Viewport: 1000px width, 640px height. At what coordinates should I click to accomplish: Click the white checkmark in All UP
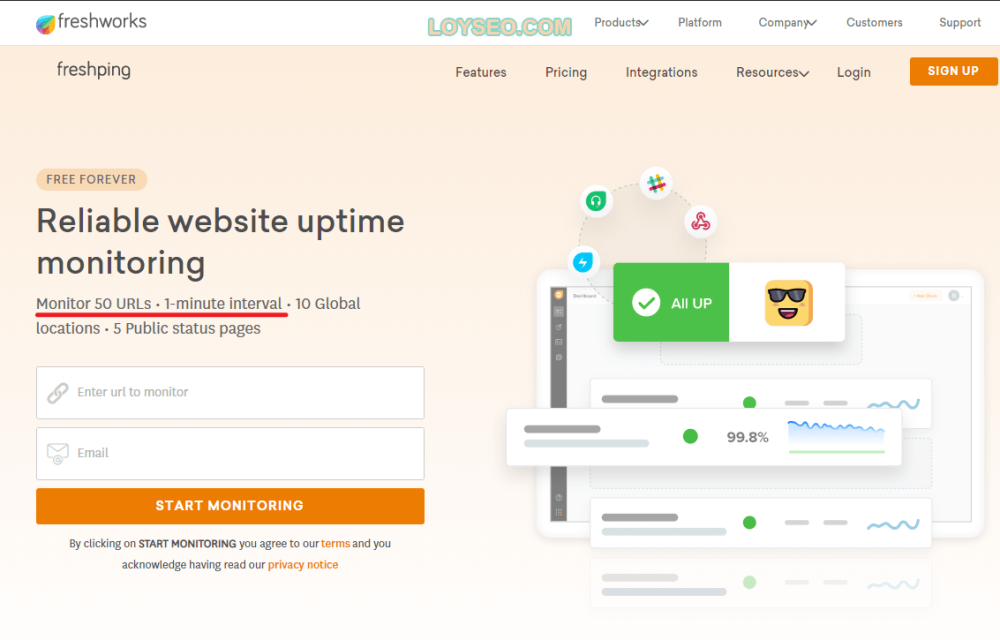coord(646,303)
